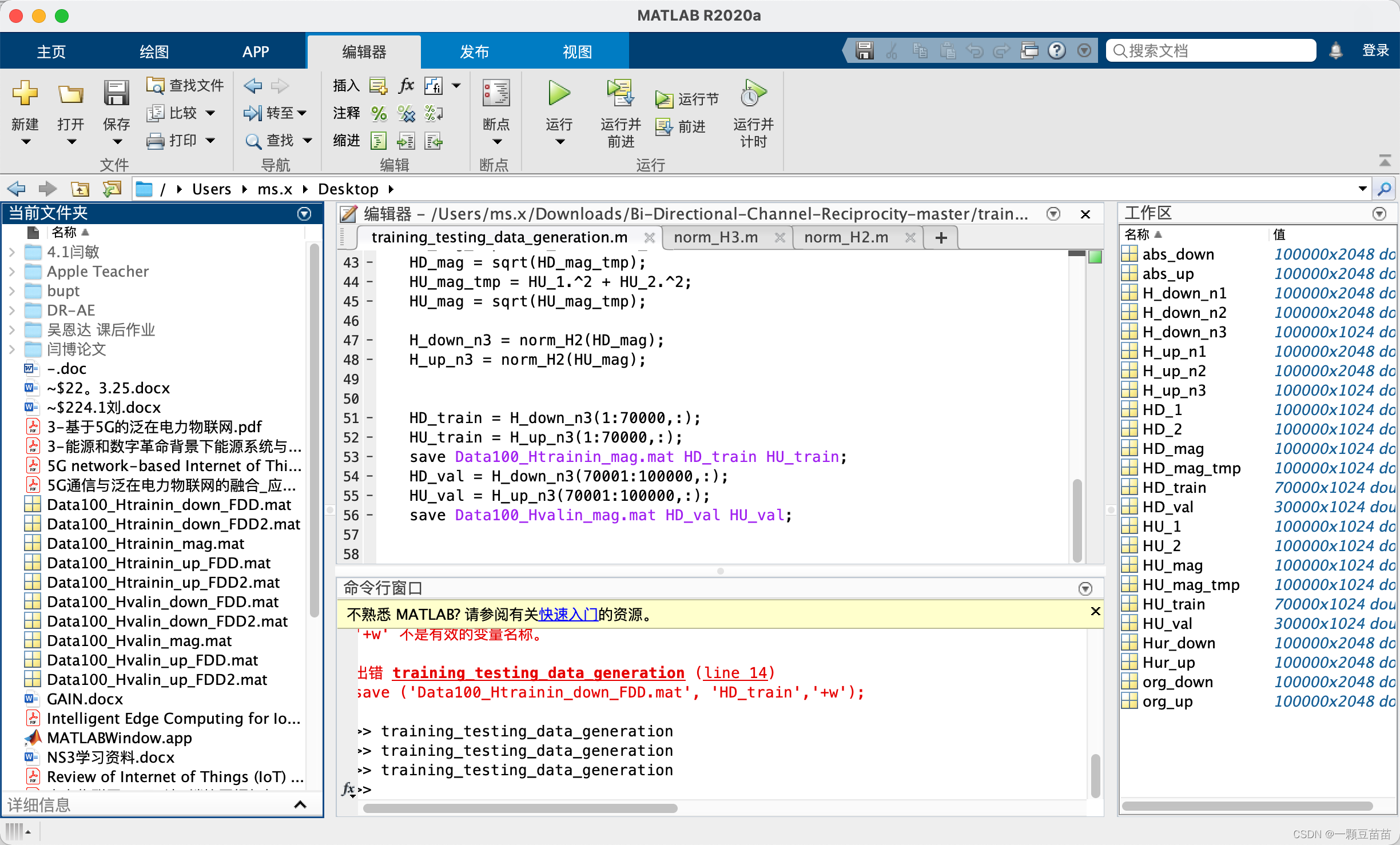Viewport: 1400px width, 845px height.
Task: Switch to the Publish (发布) ribbon tab
Action: (475, 51)
